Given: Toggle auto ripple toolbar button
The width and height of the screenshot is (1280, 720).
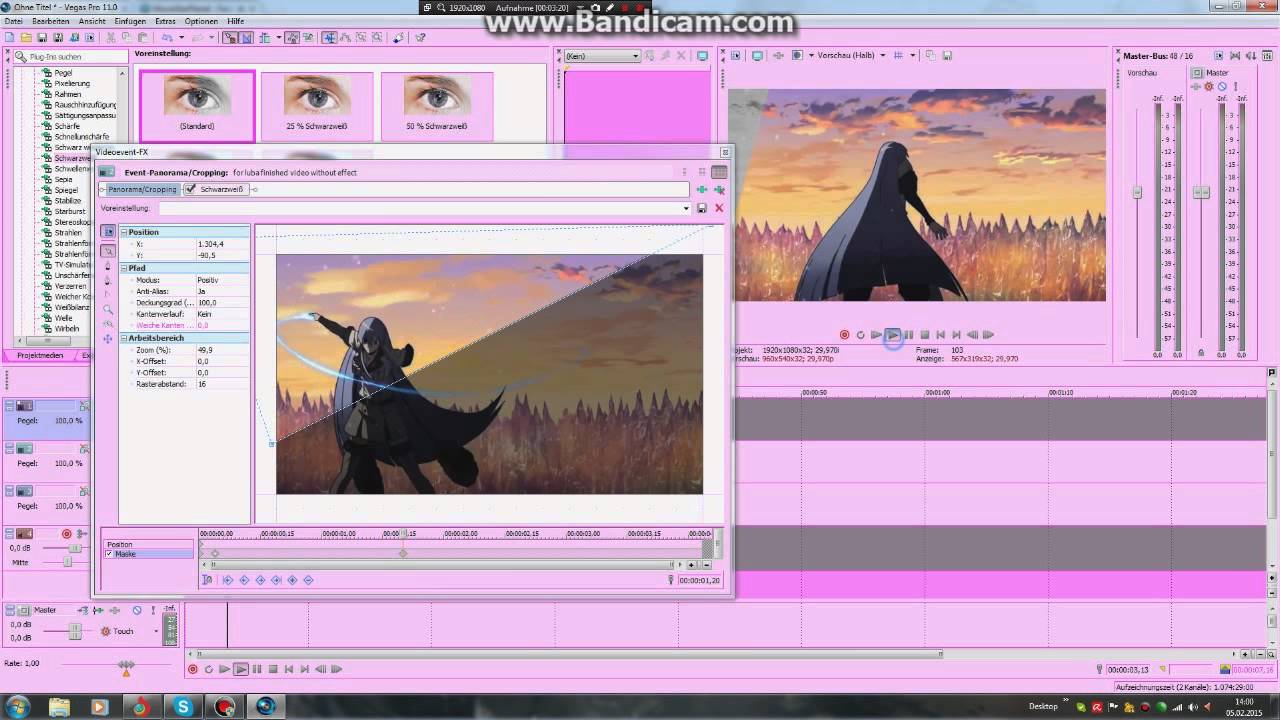Looking at the screenshot, I should point(264,38).
